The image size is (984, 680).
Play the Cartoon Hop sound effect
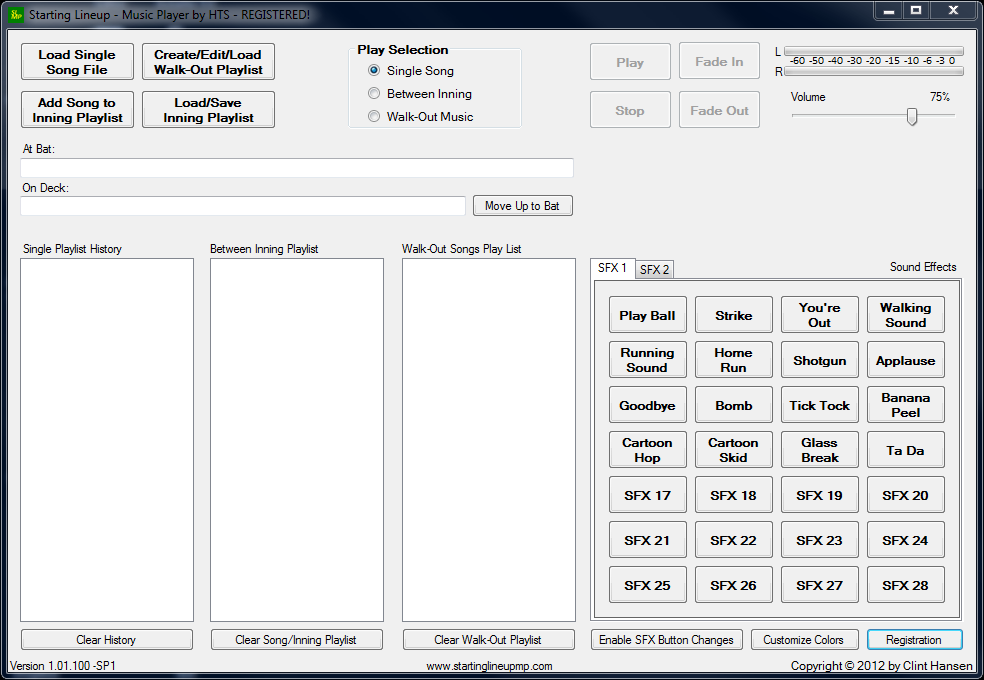coord(648,450)
